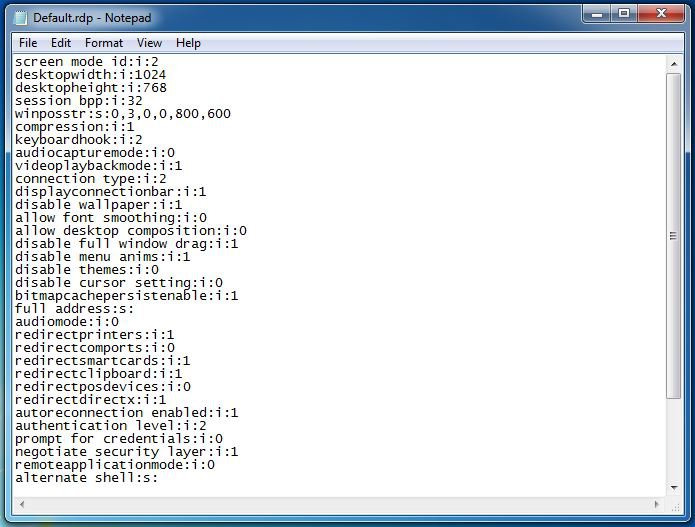Click the horizontal scrollbar right arrow
This screenshot has height=527, width=695.
click(657, 504)
